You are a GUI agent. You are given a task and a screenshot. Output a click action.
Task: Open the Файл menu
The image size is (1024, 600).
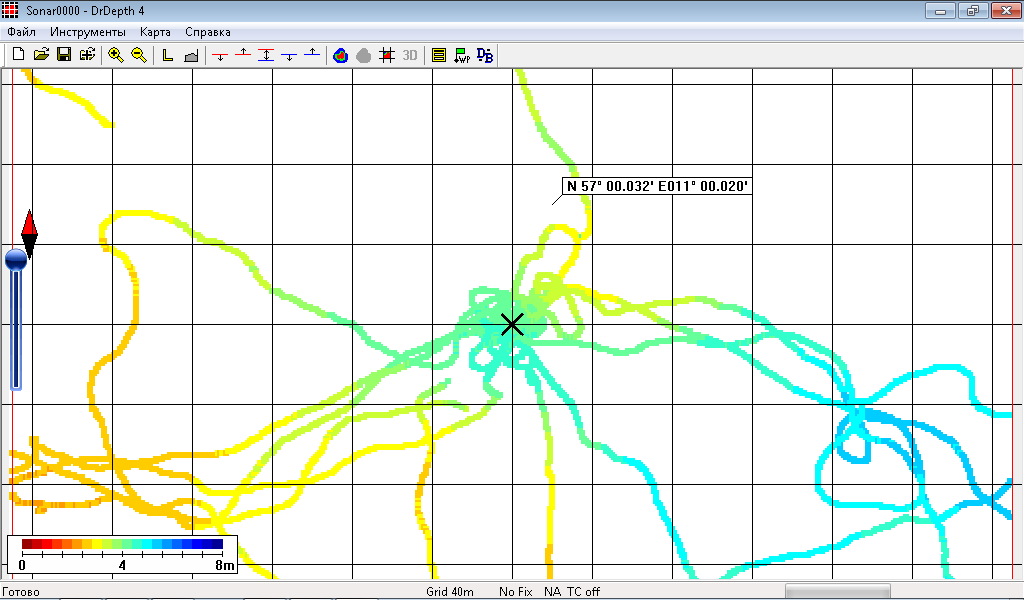pyautogui.click(x=21, y=32)
